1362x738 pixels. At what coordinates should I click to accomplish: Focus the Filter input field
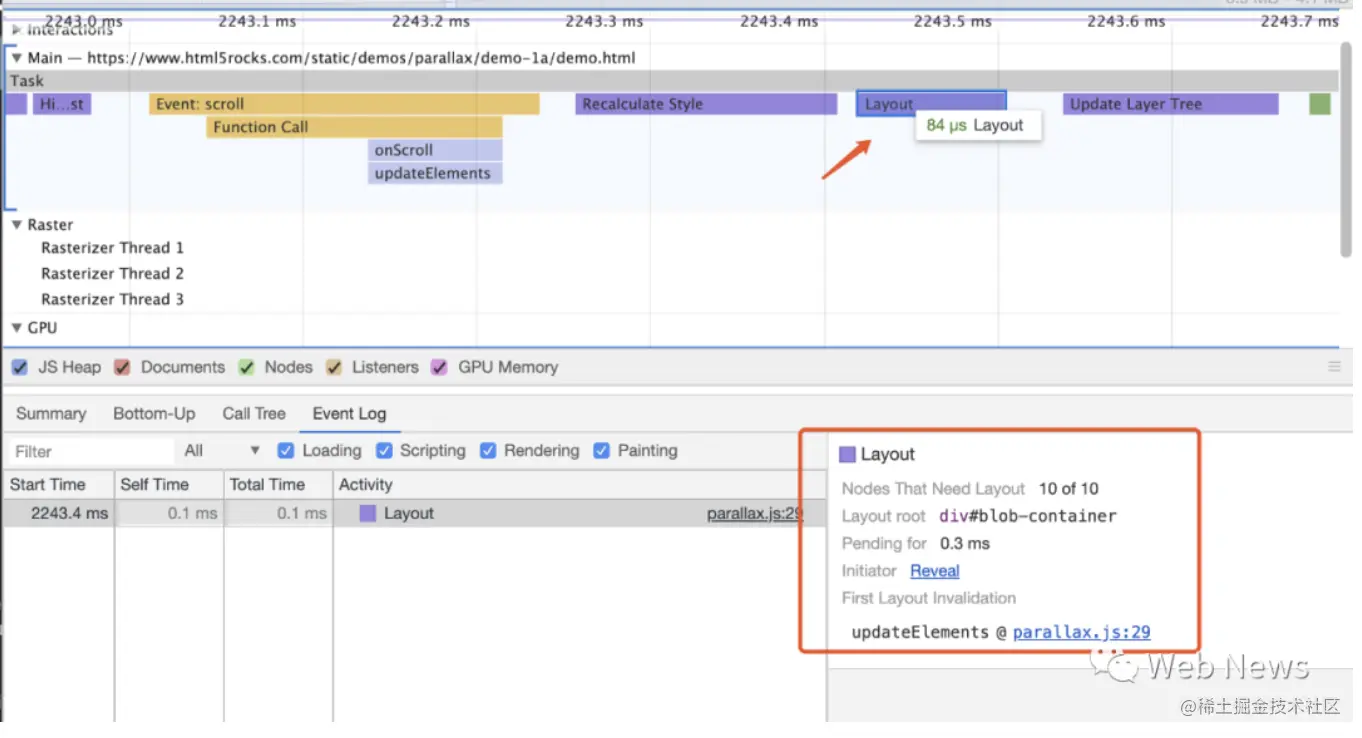click(90, 451)
